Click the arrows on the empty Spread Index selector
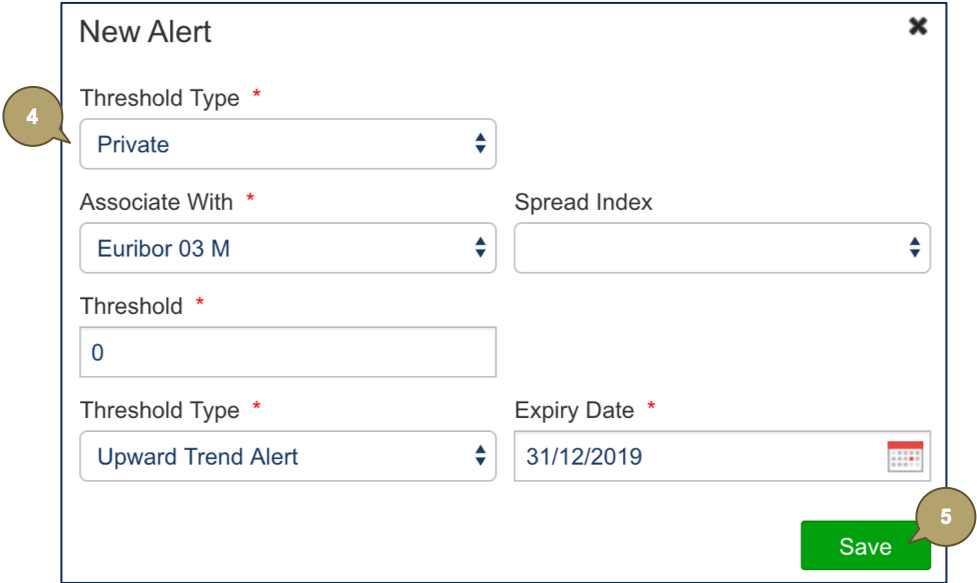The height and width of the screenshot is (583, 977). pyautogui.click(x=914, y=248)
